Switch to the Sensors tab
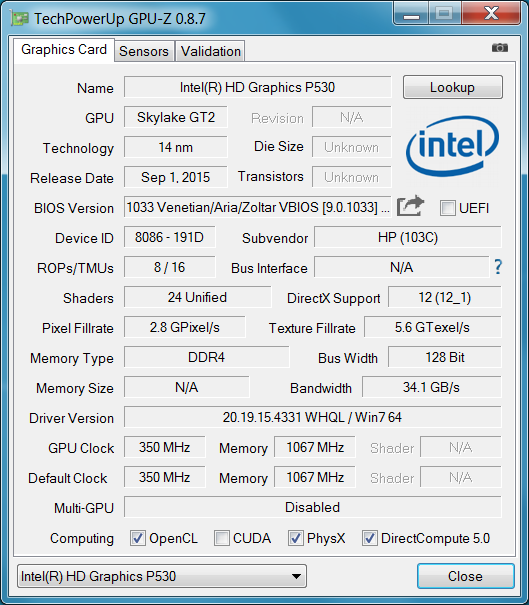This screenshot has width=529, height=605. pyautogui.click(x=144, y=51)
